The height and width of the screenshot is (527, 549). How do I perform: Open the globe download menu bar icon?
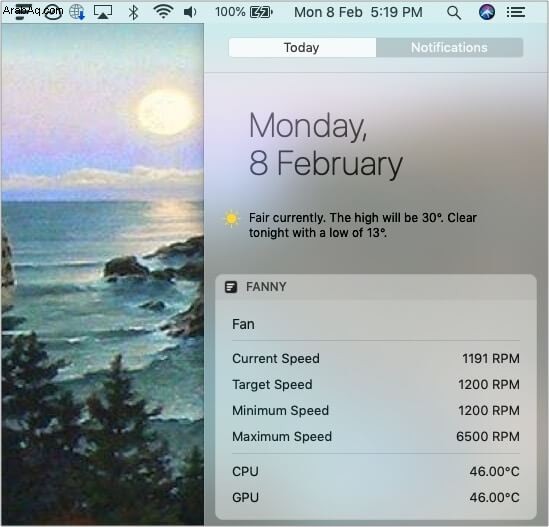(77, 12)
